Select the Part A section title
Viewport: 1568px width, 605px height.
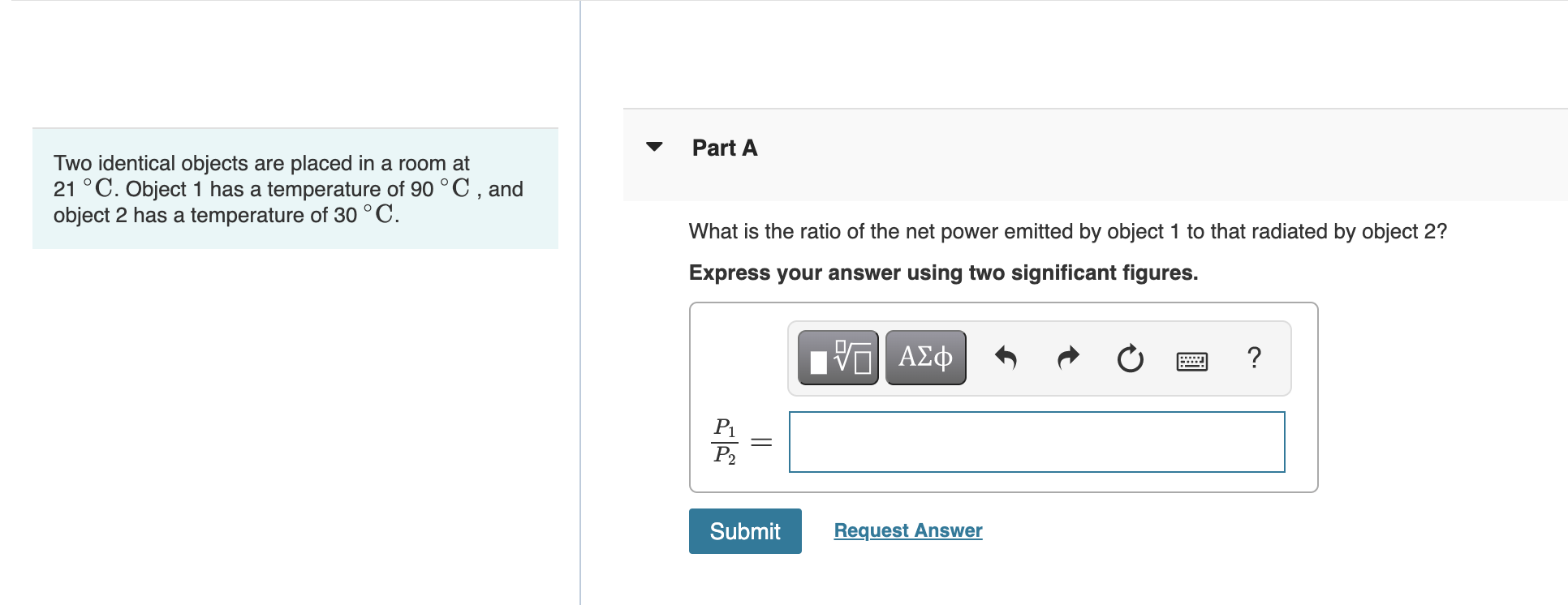(725, 148)
